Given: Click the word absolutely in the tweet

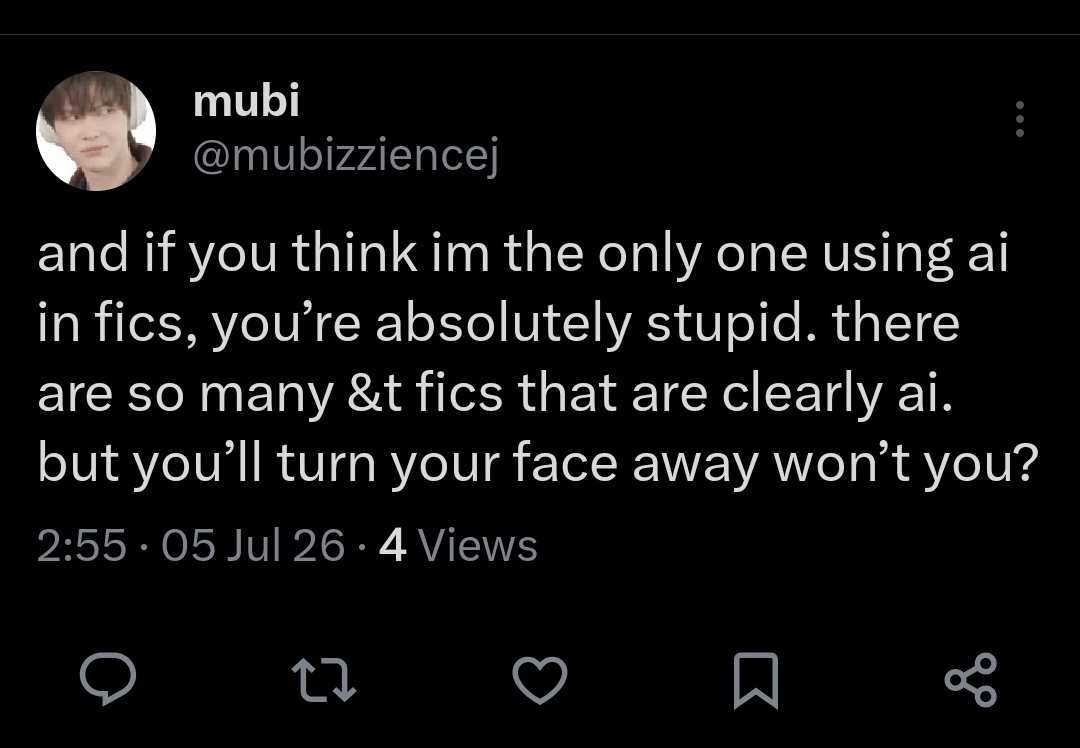Looking at the screenshot, I should pos(503,324).
